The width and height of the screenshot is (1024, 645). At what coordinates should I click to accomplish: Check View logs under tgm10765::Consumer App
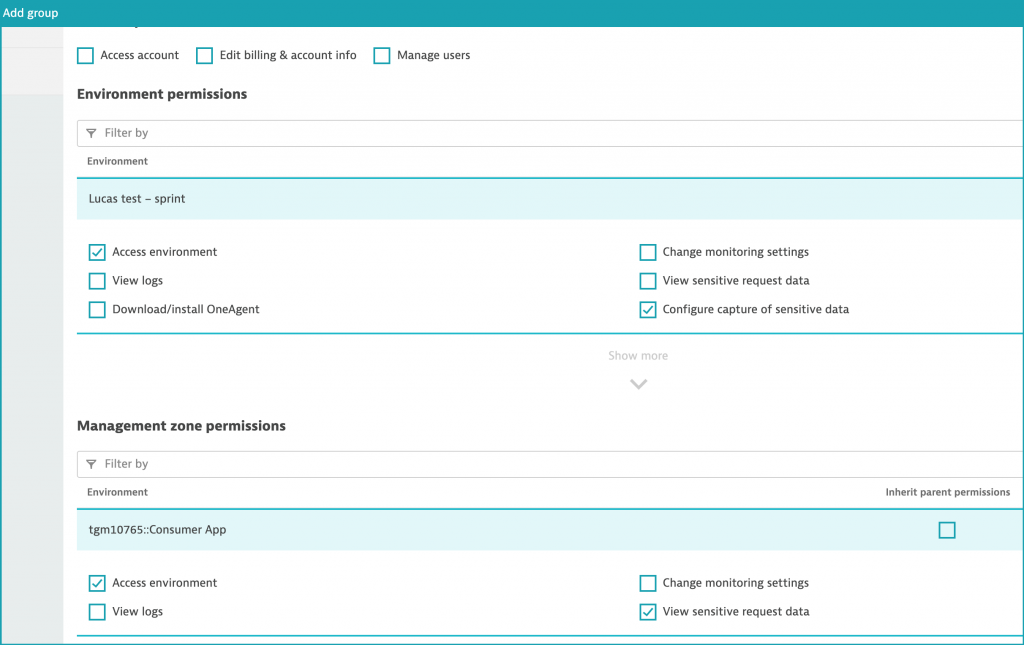tap(97, 612)
